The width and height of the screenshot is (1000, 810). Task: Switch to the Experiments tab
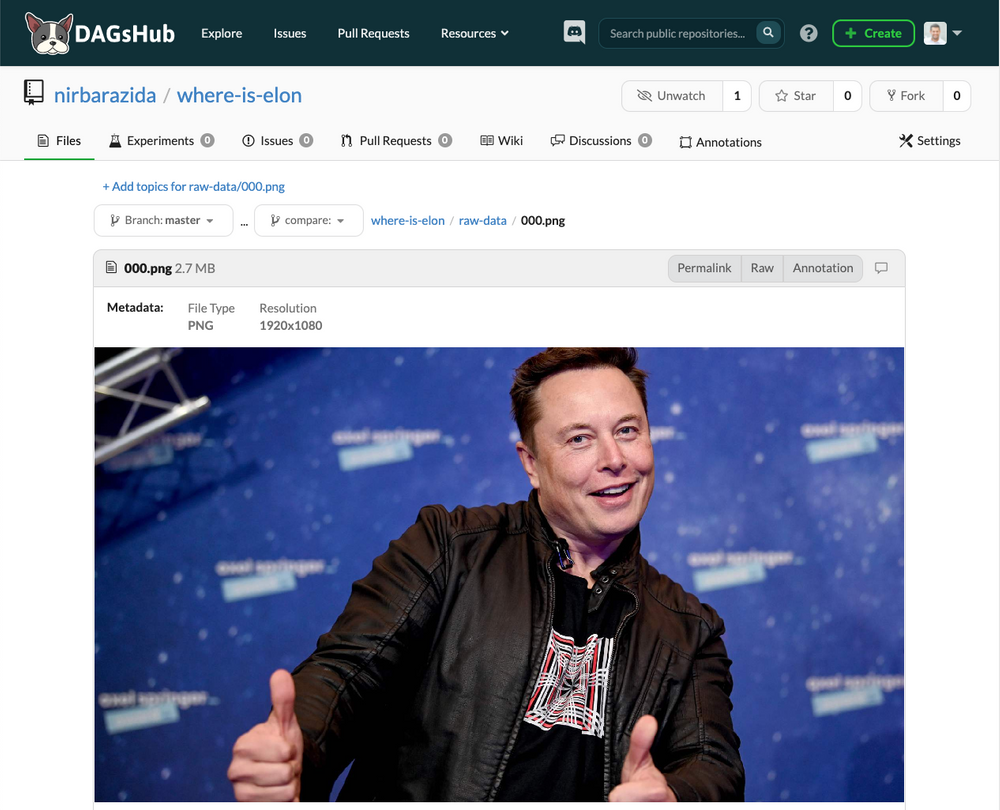click(x=161, y=140)
